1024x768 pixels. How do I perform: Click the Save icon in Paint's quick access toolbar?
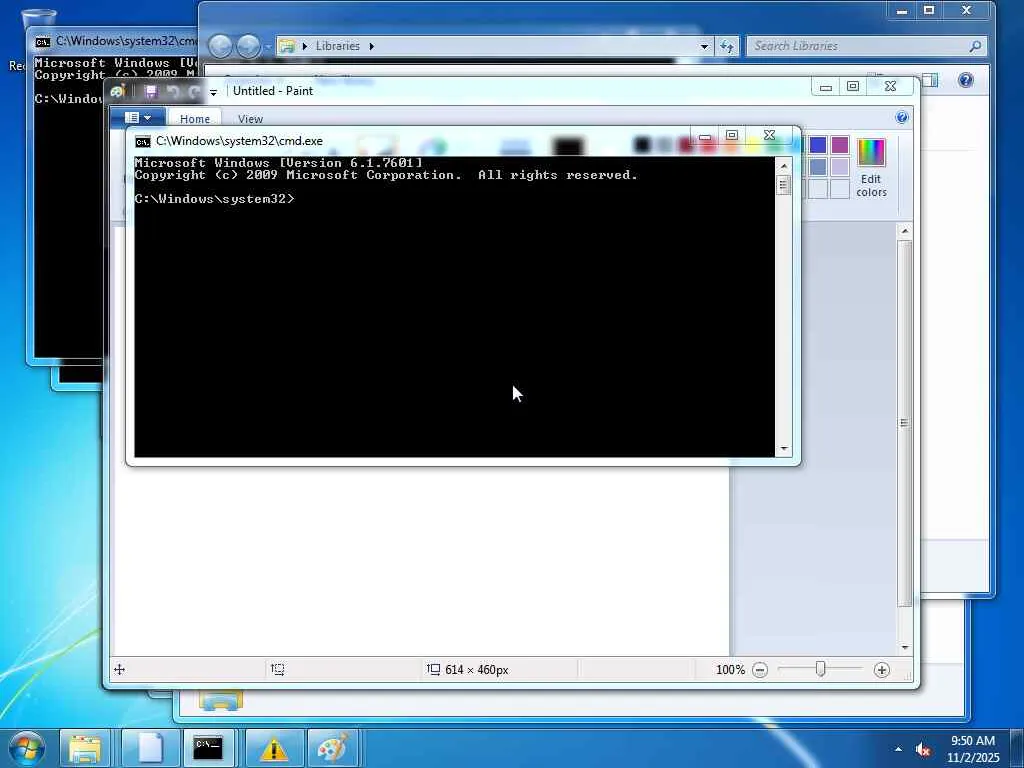click(151, 91)
